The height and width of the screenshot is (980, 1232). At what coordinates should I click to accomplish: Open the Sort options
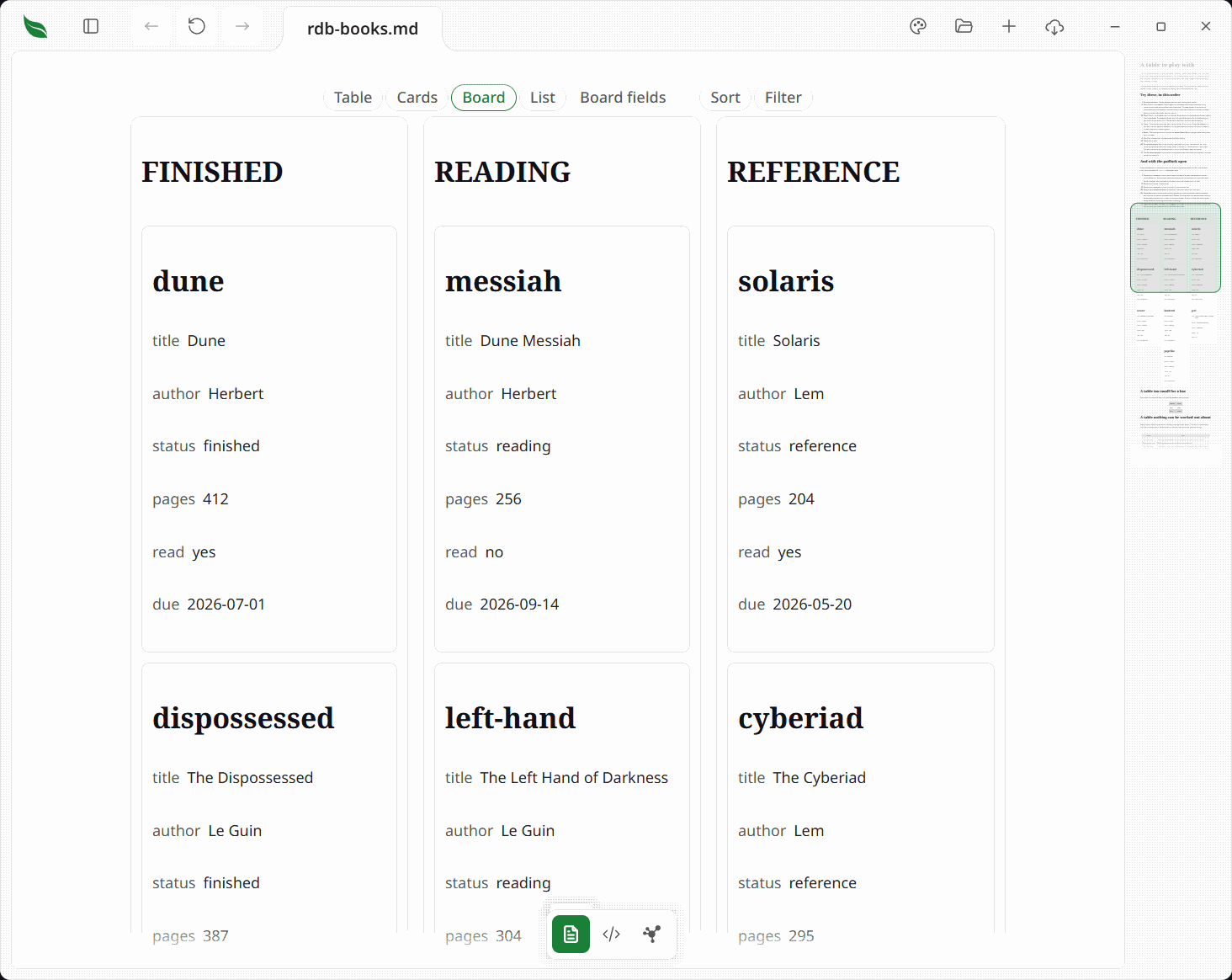coord(725,98)
